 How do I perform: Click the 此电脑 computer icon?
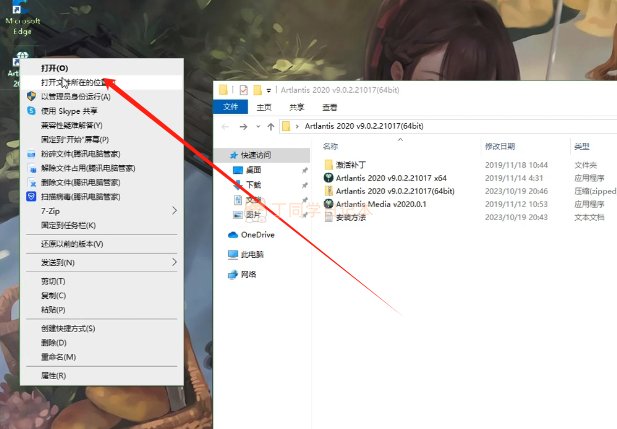click(233, 255)
